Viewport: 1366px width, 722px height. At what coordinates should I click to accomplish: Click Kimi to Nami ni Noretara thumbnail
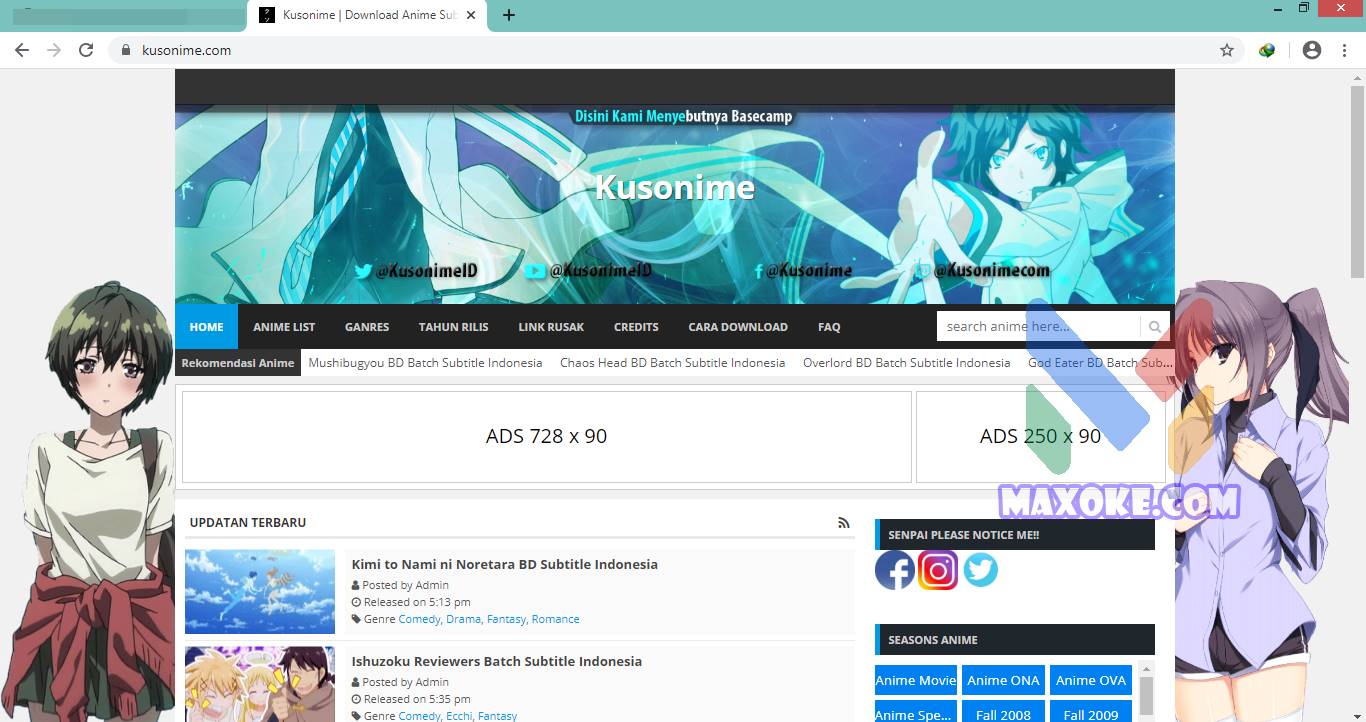(x=260, y=591)
